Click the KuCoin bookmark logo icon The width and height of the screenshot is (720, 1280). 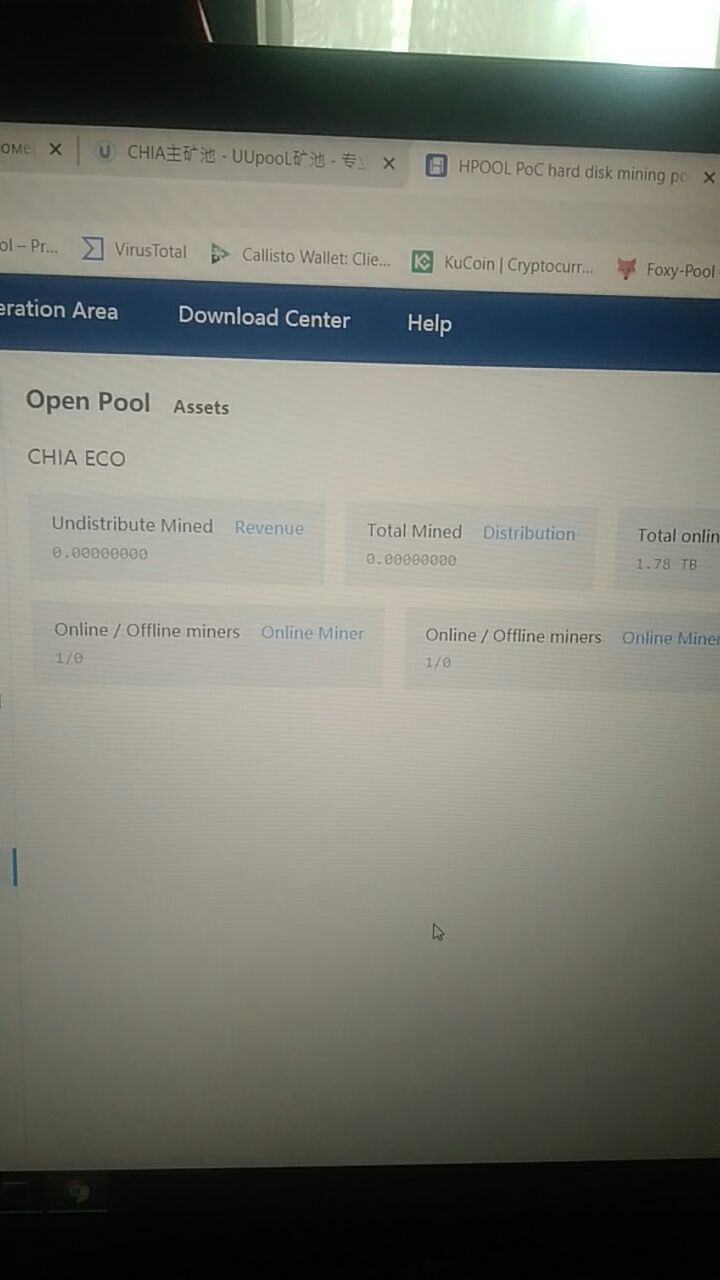[423, 262]
